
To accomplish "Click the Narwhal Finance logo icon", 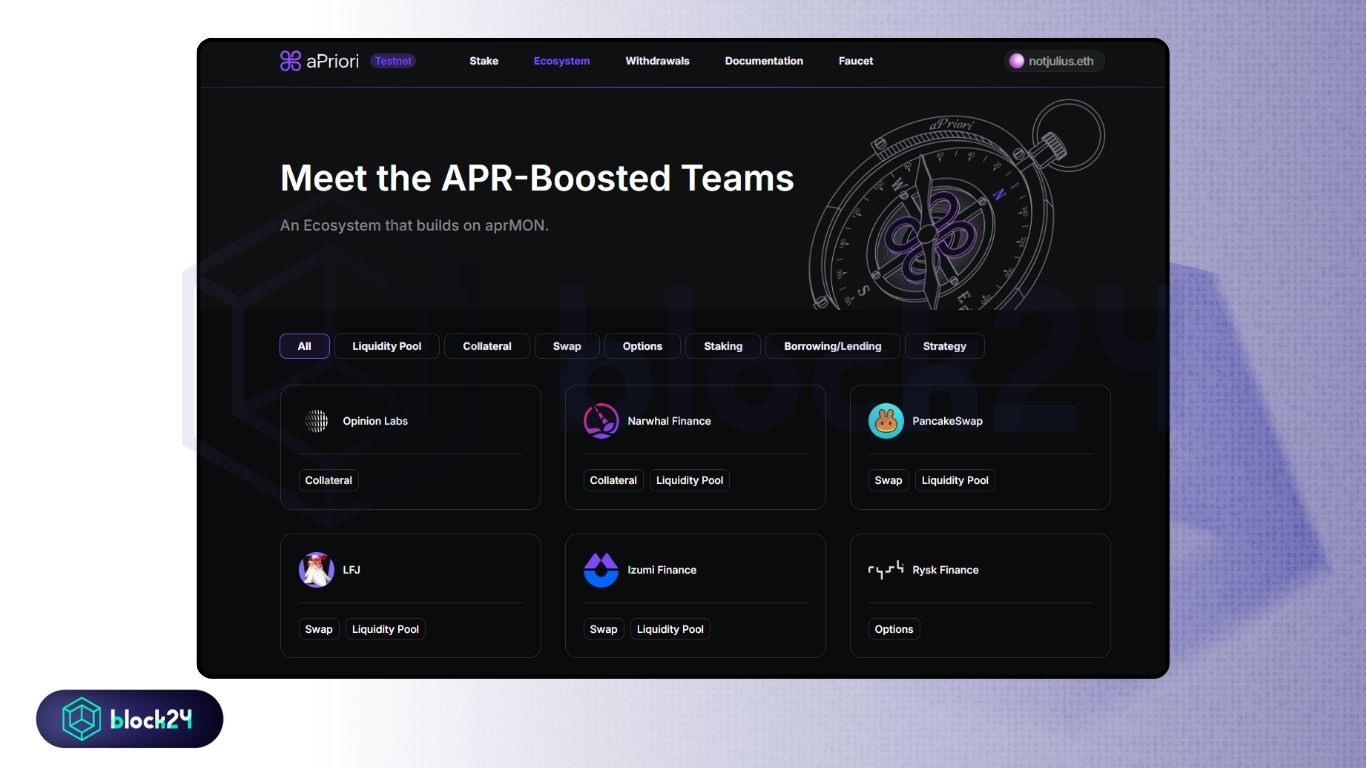I will pyautogui.click(x=601, y=421).
